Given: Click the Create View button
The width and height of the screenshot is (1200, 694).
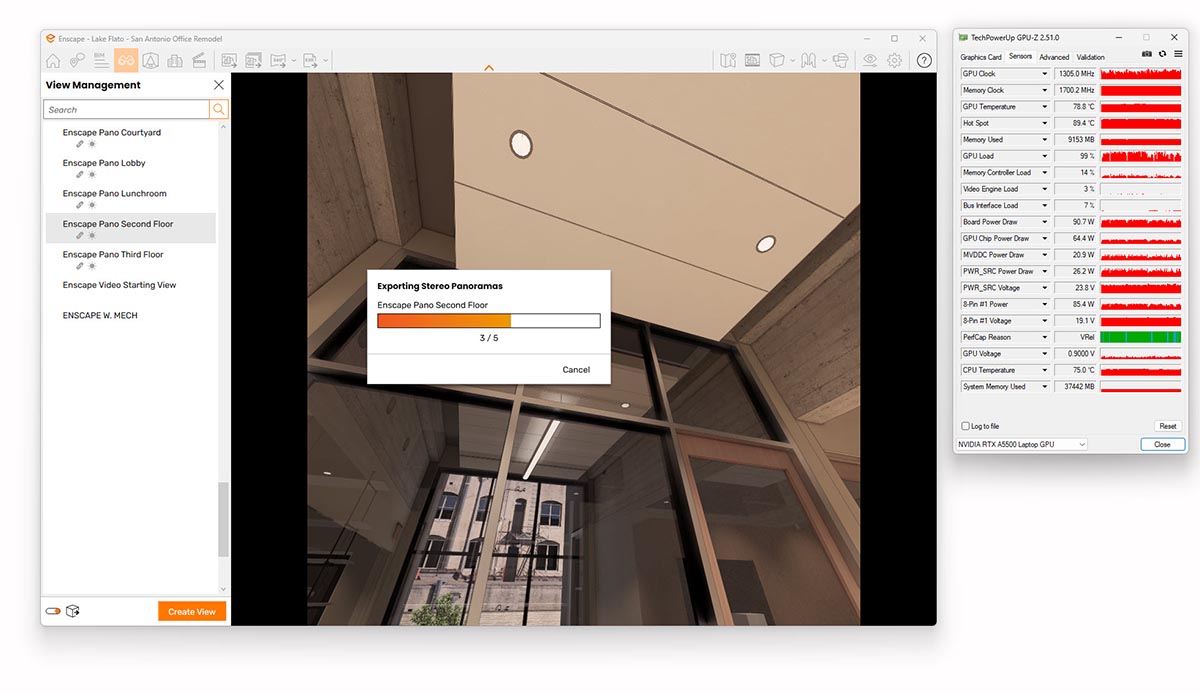Looking at the screenshot, I should pyautogui.click(x=192, y=610).
